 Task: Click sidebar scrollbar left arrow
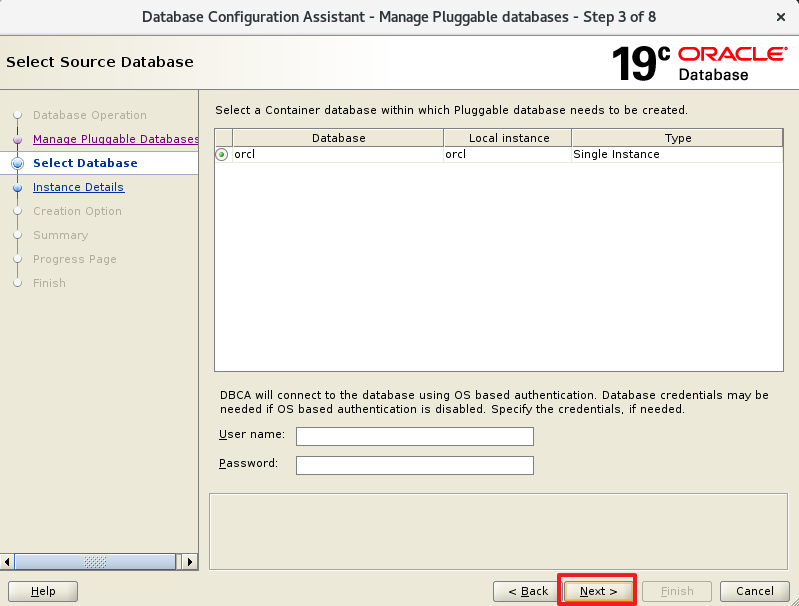[7, 562]
